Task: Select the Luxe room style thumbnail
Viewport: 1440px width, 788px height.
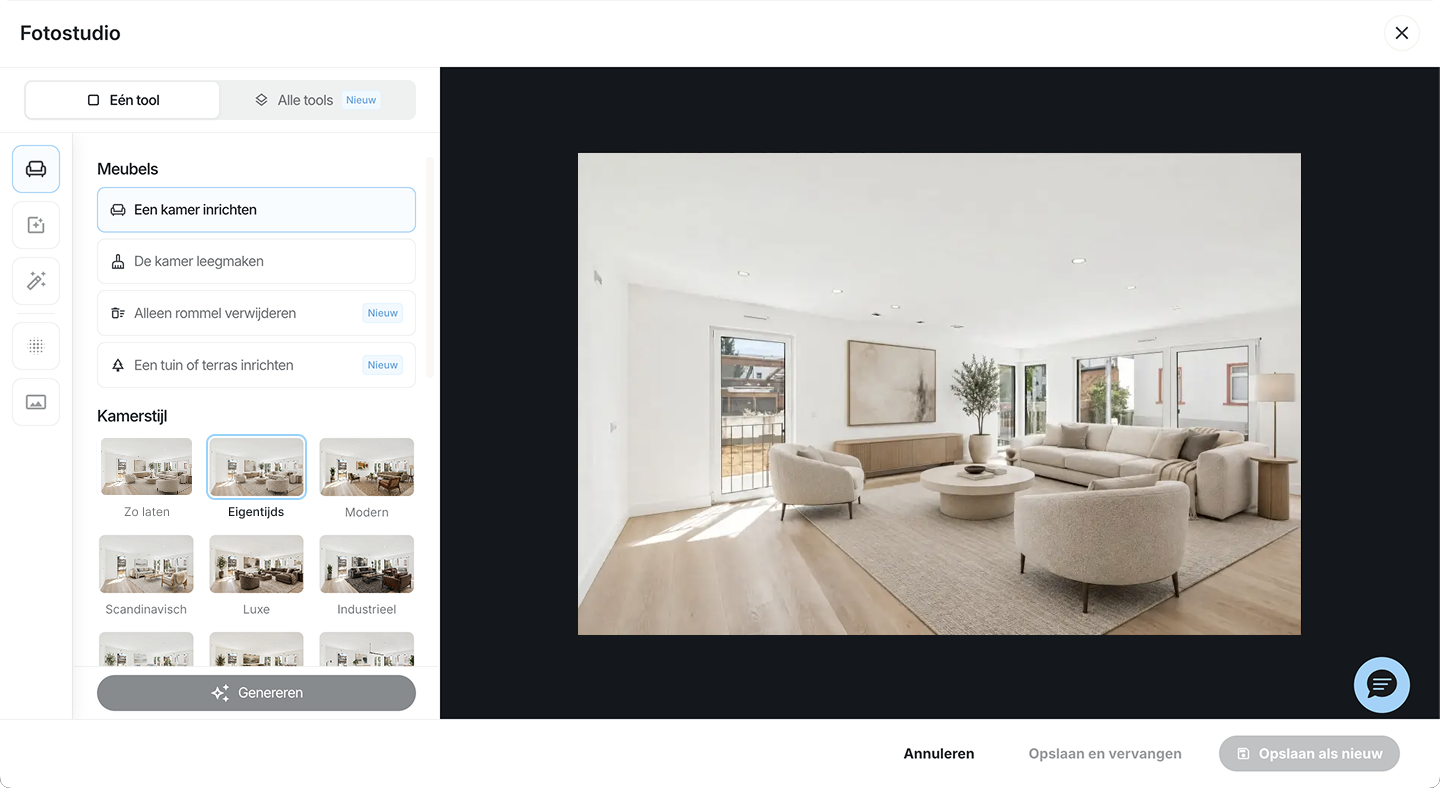Action: coord(256,564)
